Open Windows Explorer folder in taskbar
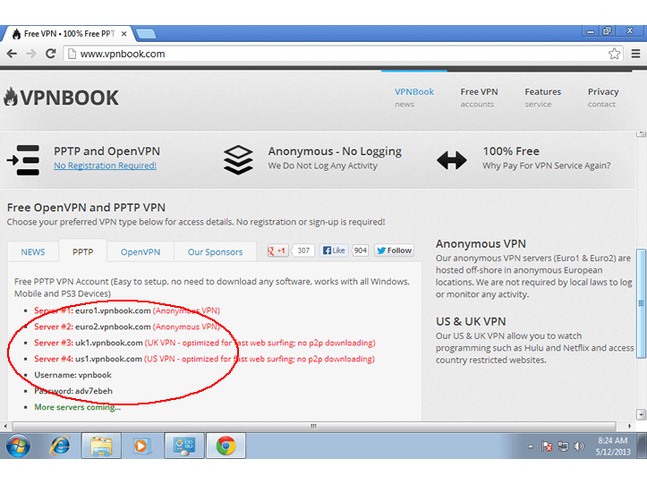Viewport: 647px width, 485px height. (x=101, y=446)
